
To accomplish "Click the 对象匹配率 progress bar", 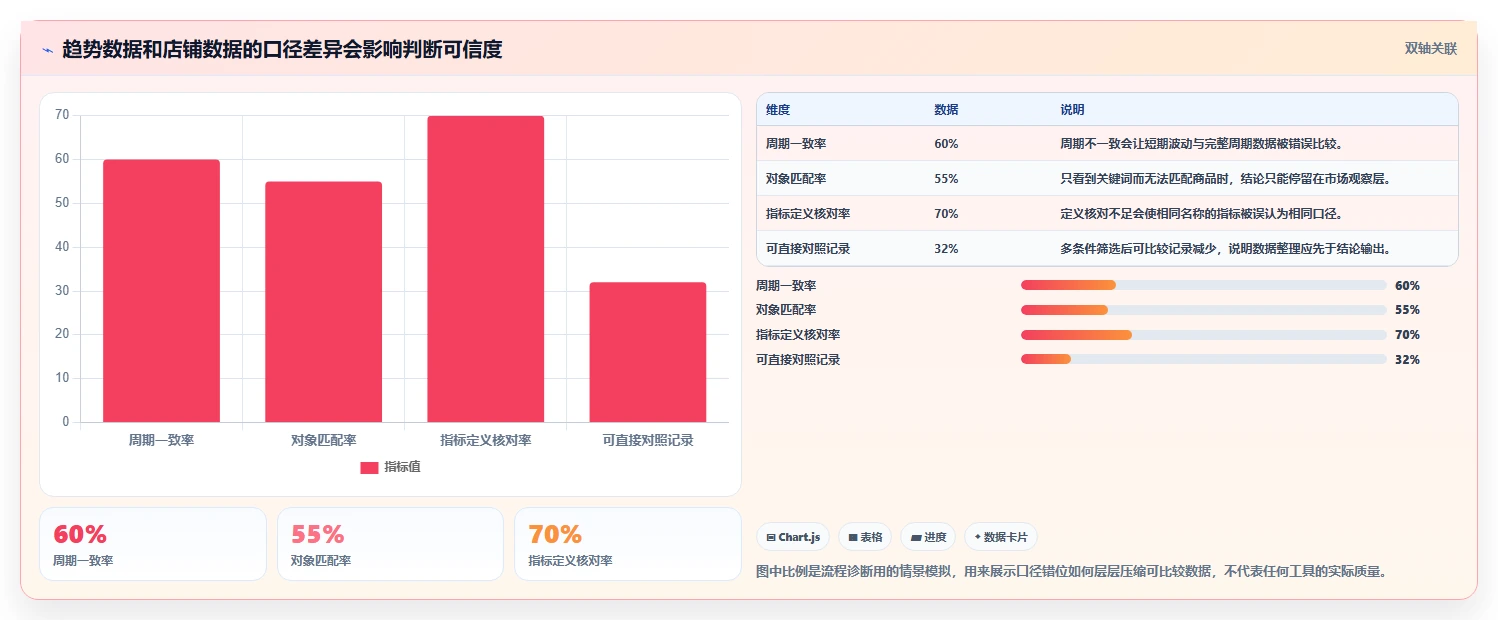I will tap(1203, 310).
